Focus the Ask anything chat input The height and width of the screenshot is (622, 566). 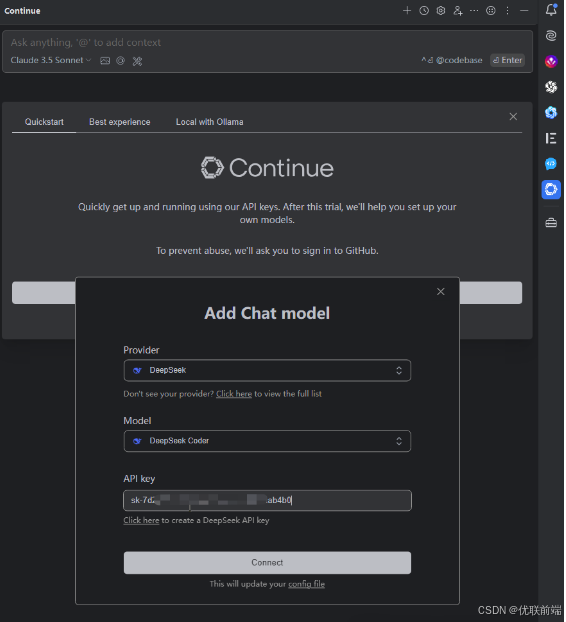(268, 42)
